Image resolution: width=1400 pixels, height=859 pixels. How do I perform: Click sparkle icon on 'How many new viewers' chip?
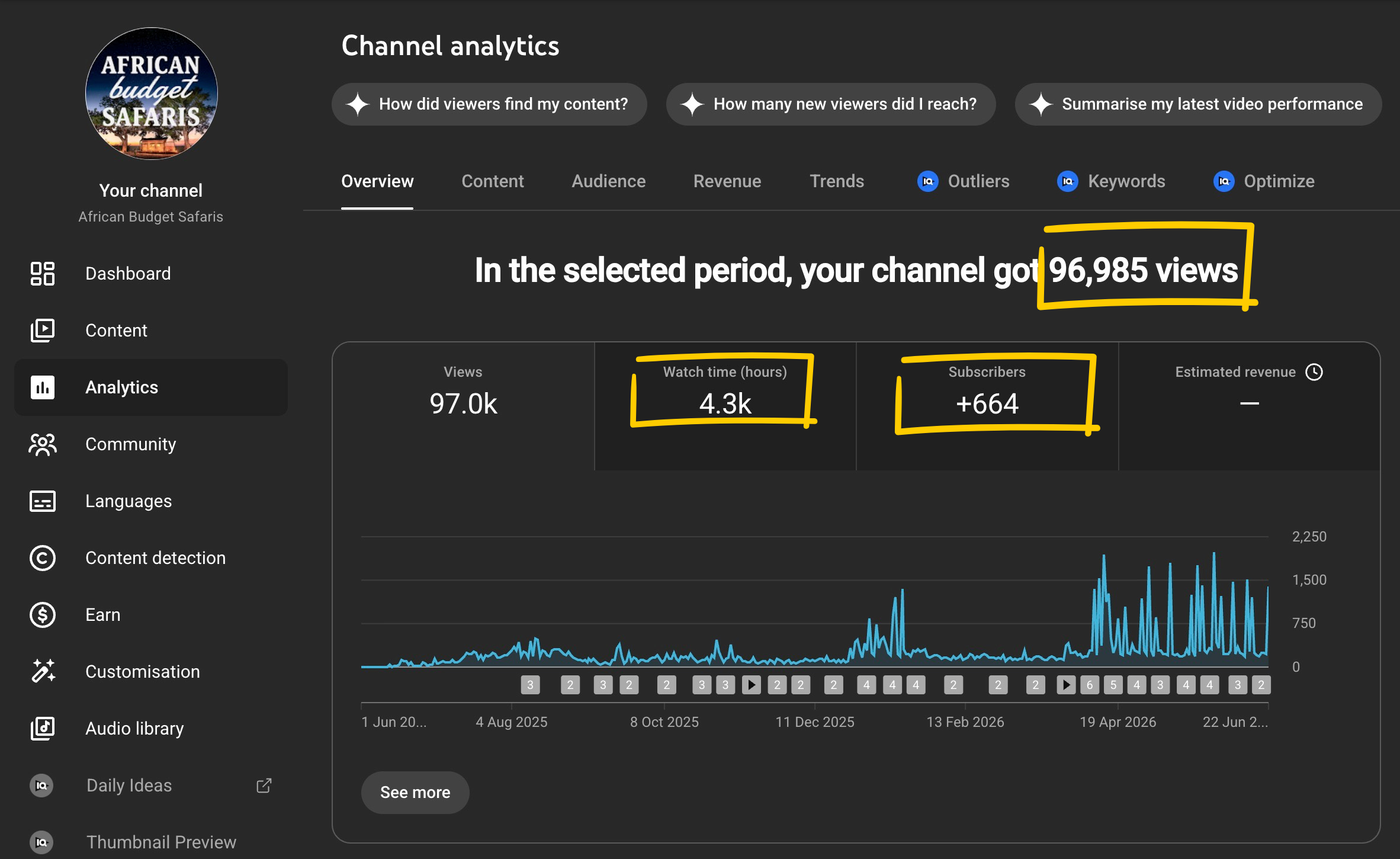point(692,104)
